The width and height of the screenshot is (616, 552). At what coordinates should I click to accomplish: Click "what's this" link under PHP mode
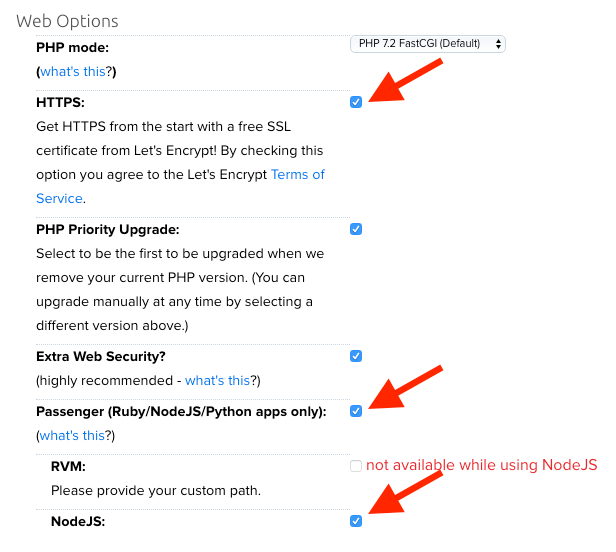point(77,71)
